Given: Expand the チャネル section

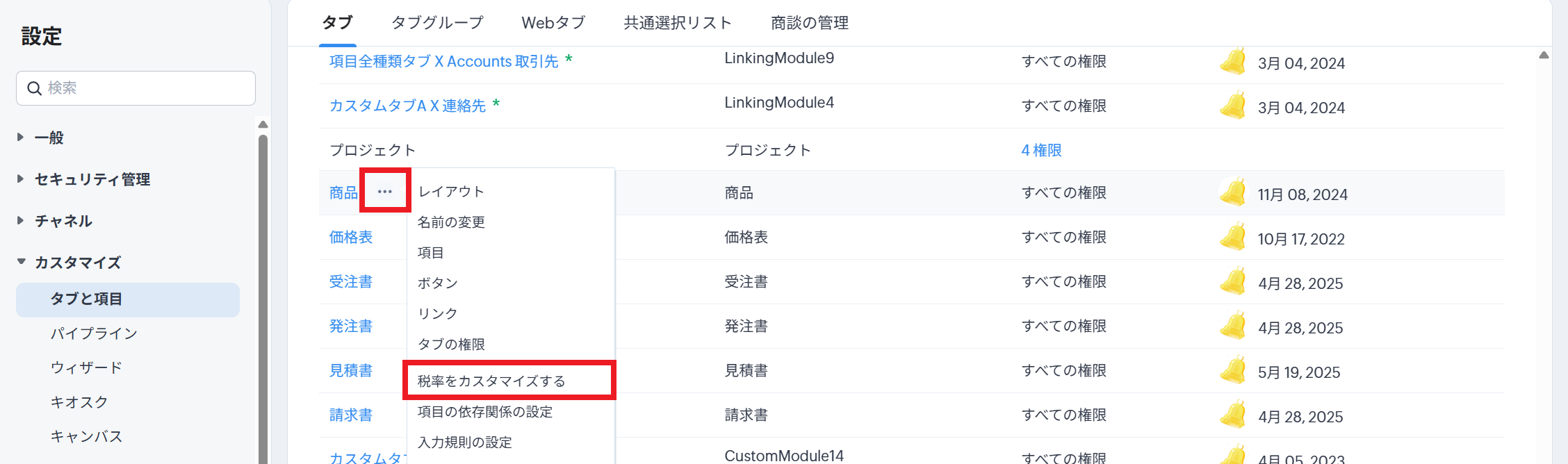Looking at the screenshot, I should [21, 221].
